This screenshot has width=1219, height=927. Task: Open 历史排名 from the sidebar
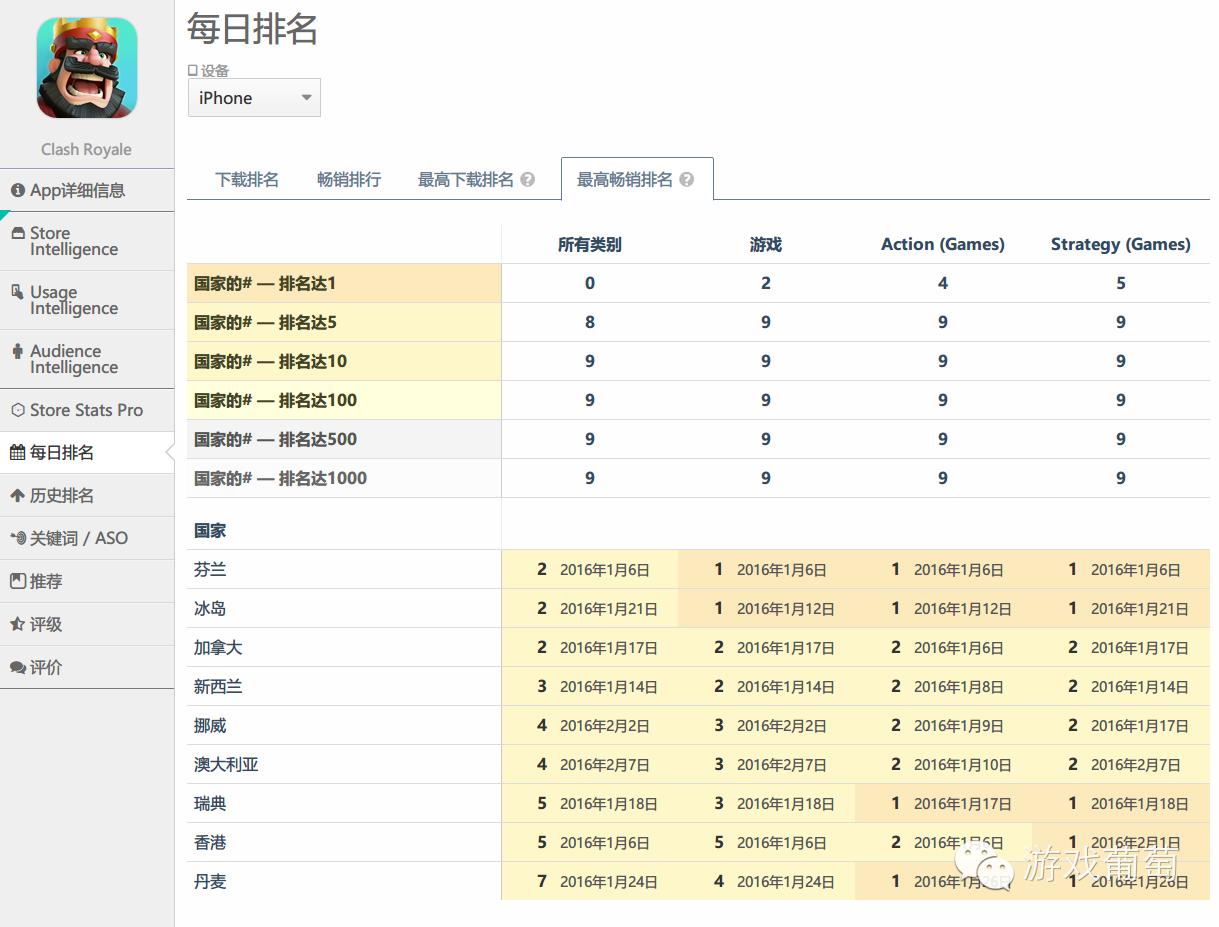click(x=17, y=495)
